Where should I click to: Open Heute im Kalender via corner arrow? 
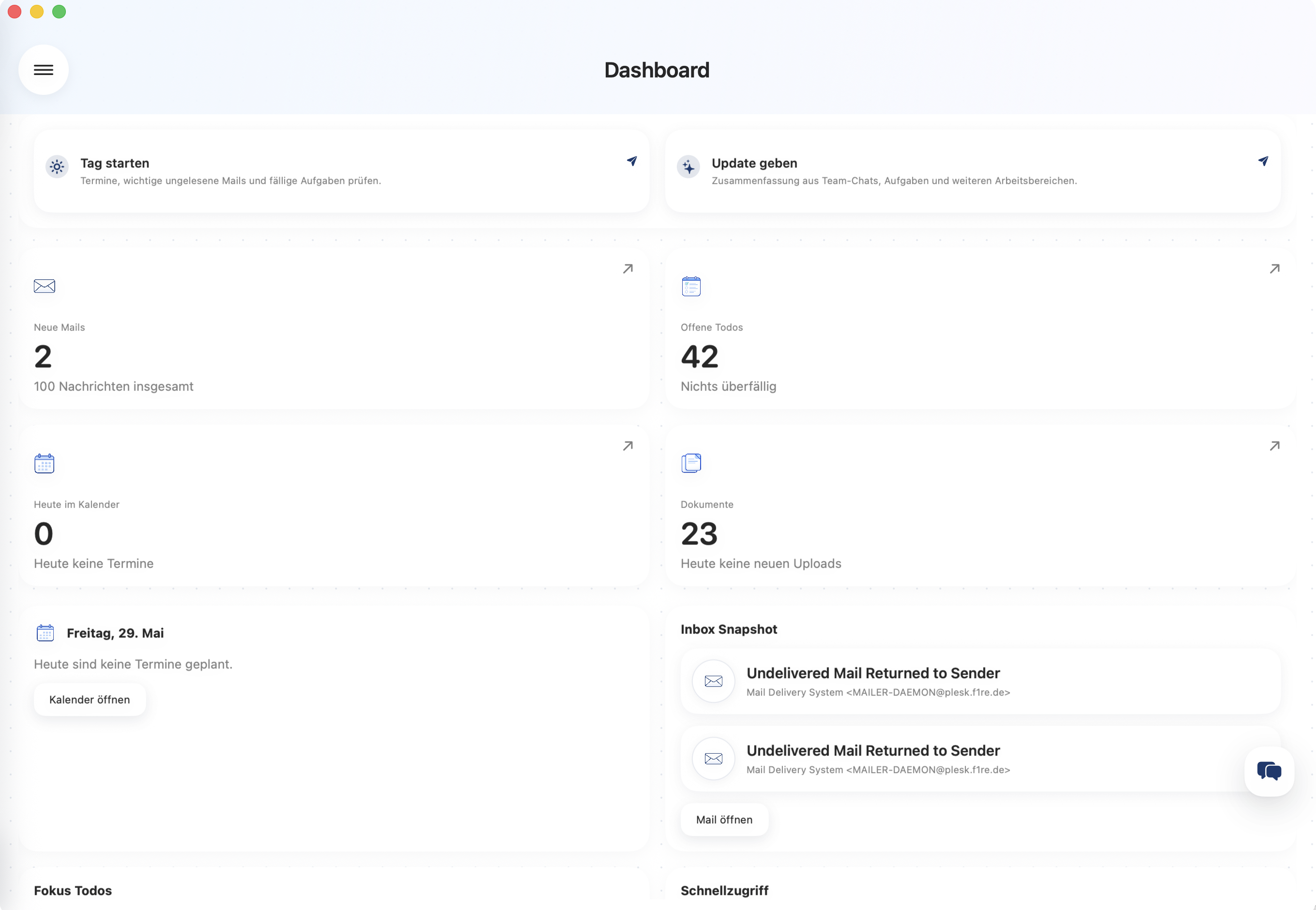tap(628, 446)
